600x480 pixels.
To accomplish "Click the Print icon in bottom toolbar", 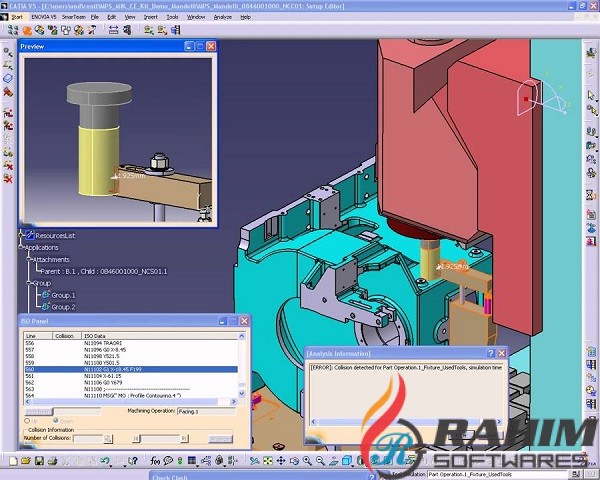I will tap(52, 460).
